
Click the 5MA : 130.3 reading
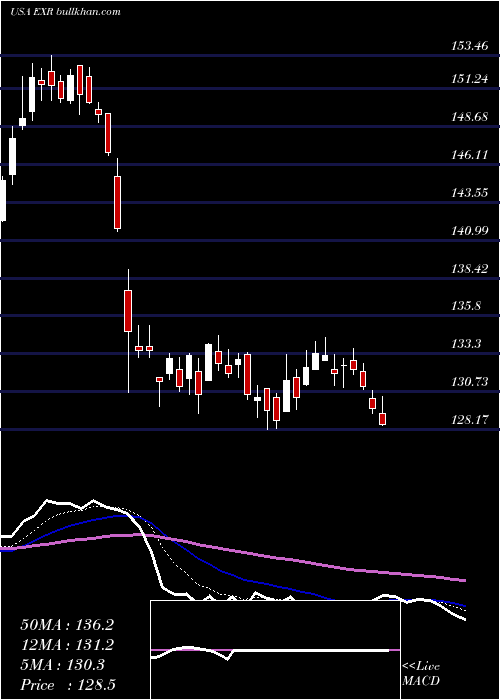tap(62, 665)
